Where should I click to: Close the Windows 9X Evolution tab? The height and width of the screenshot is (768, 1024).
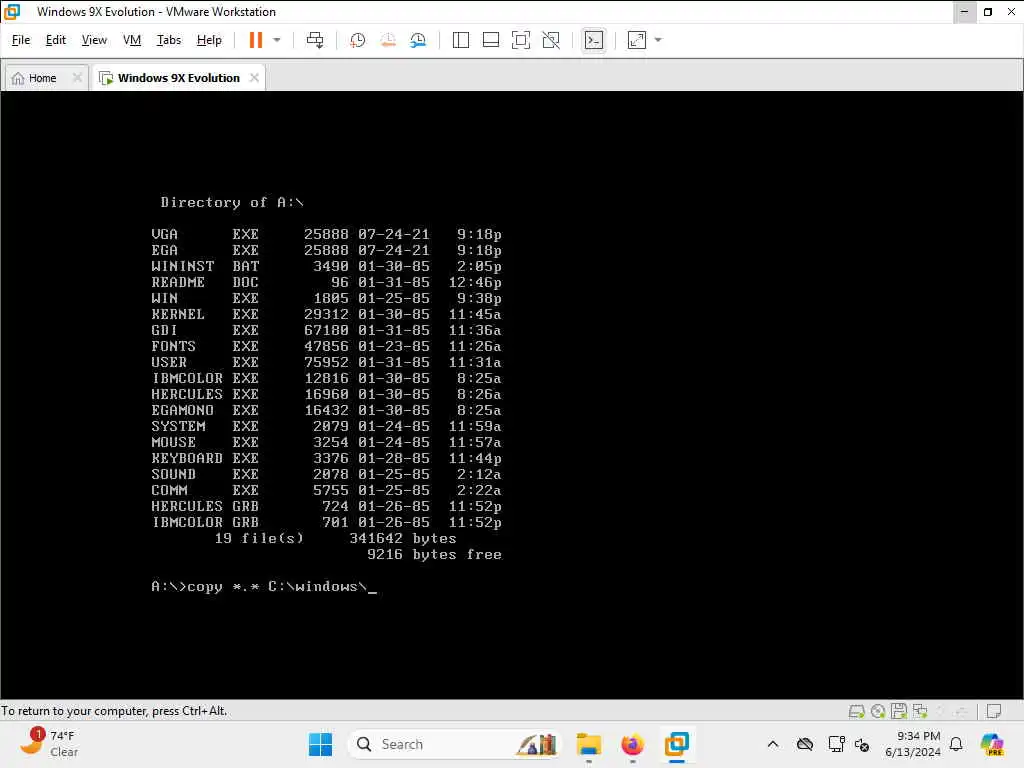(x=254, y=78)
